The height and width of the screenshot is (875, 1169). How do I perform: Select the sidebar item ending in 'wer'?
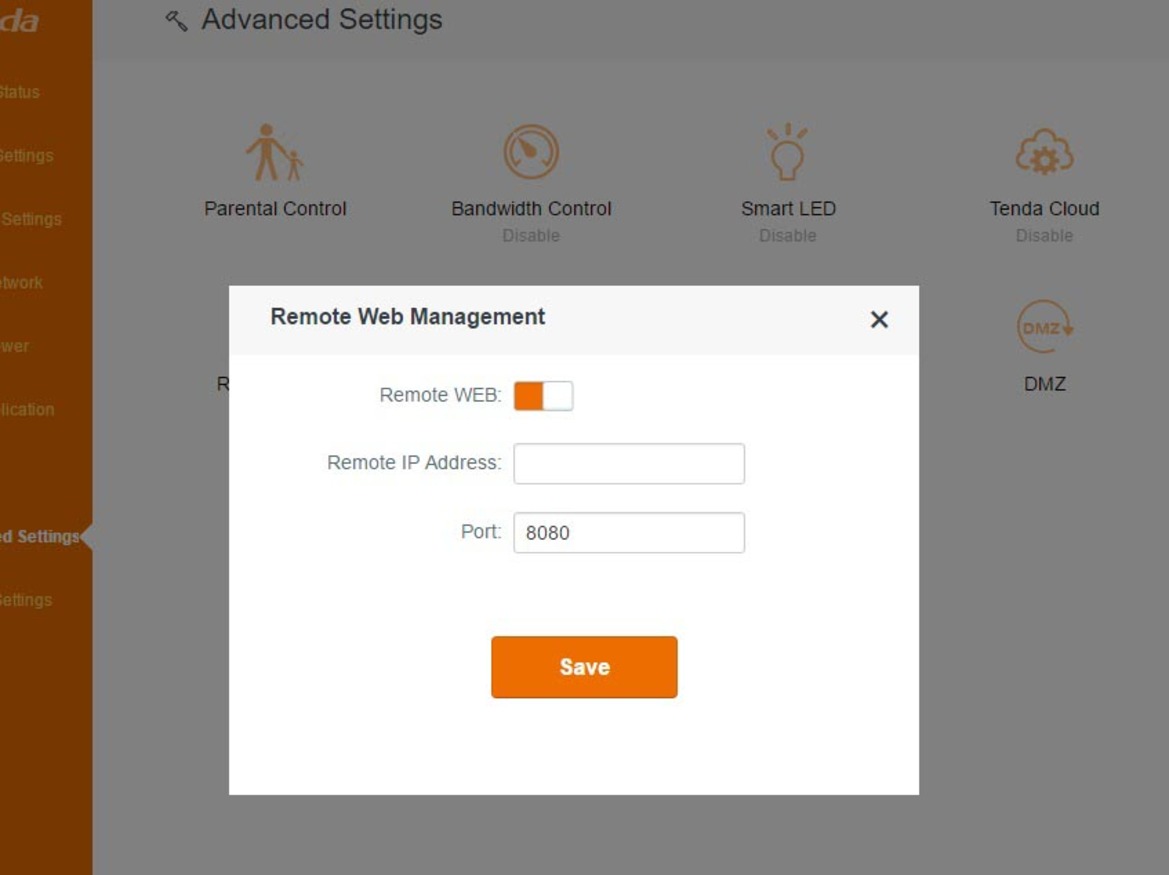(x=15, y=347)
